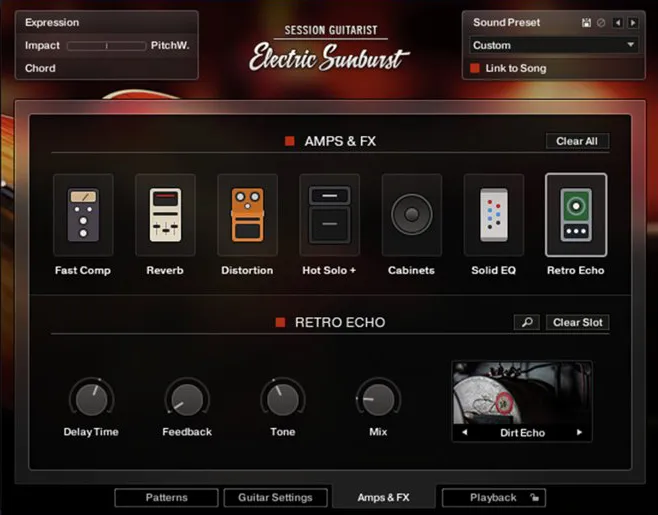Image resolution: width=658 pixels, height=515 pixels.
Task: Click the Chord label in Expression panel
Action: 40,68
